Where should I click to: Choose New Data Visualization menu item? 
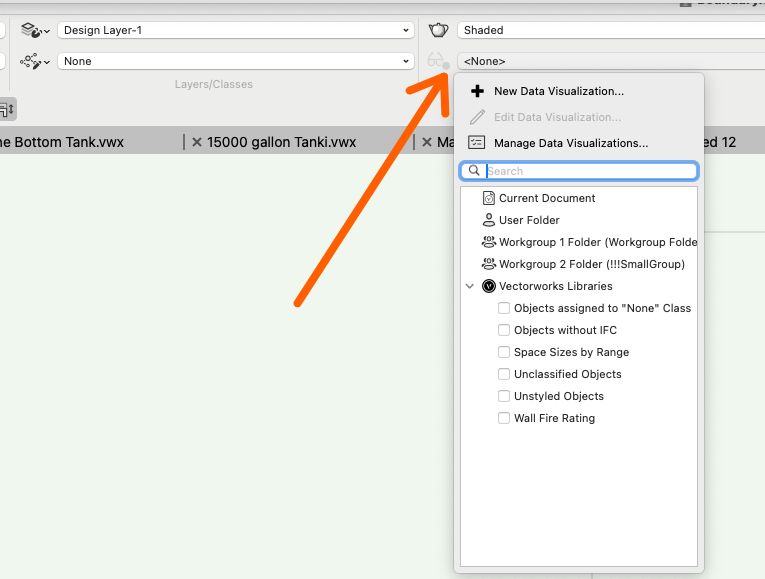pos(558,91)
